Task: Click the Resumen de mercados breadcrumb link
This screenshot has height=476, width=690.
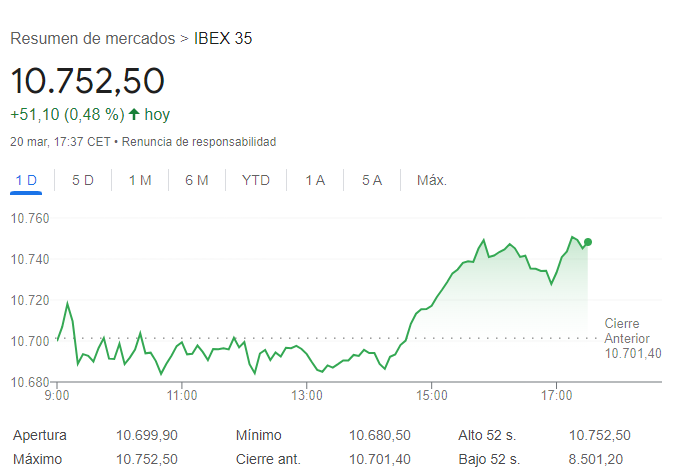Action: tap(92, 39)
